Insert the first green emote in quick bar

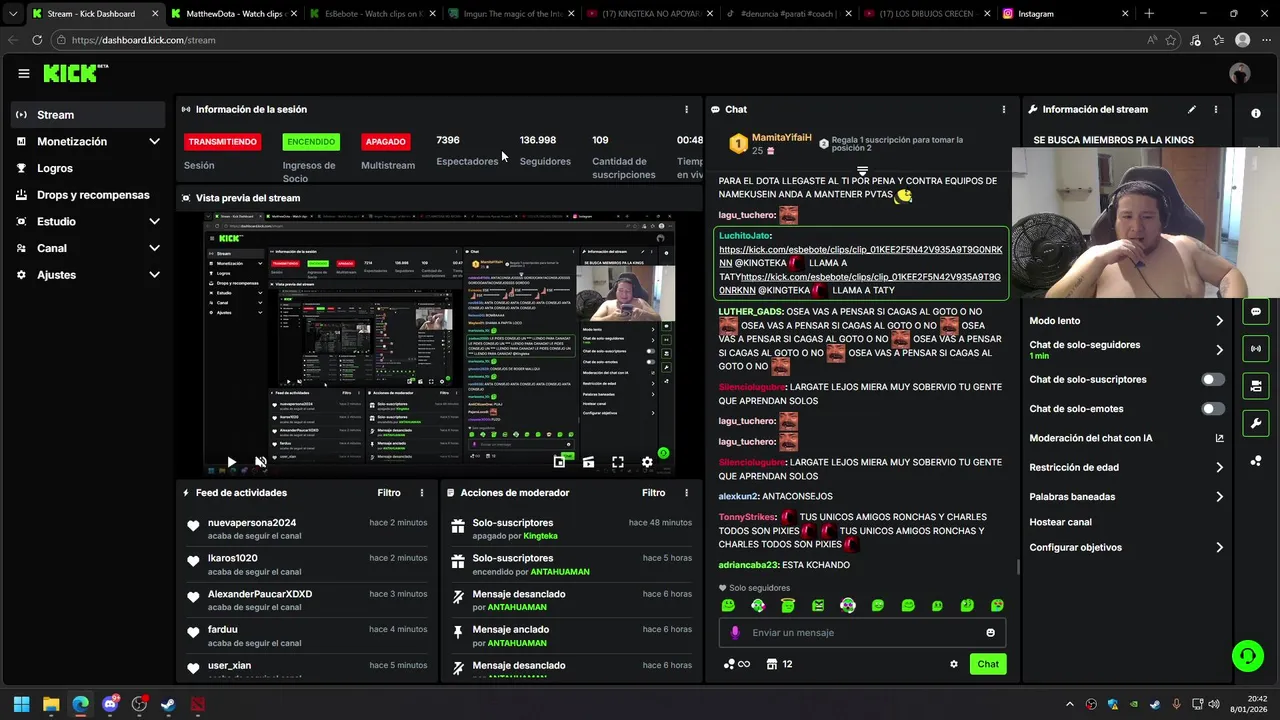(728, 605)
